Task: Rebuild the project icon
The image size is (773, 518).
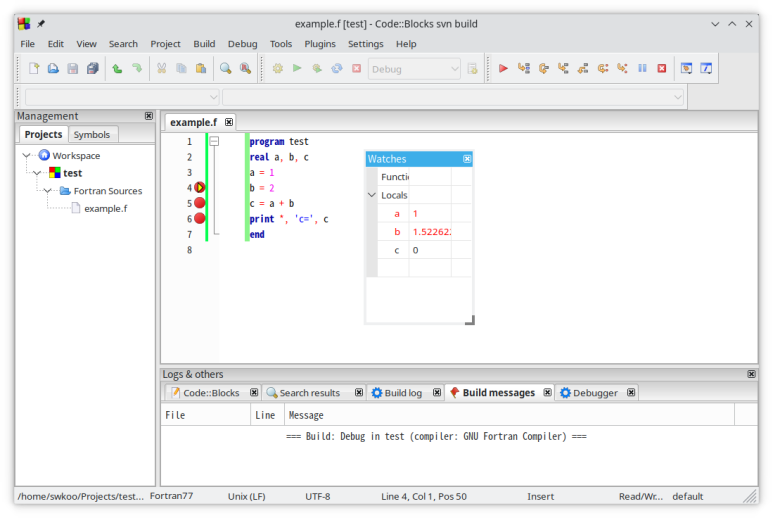Action: click(337, 69)
